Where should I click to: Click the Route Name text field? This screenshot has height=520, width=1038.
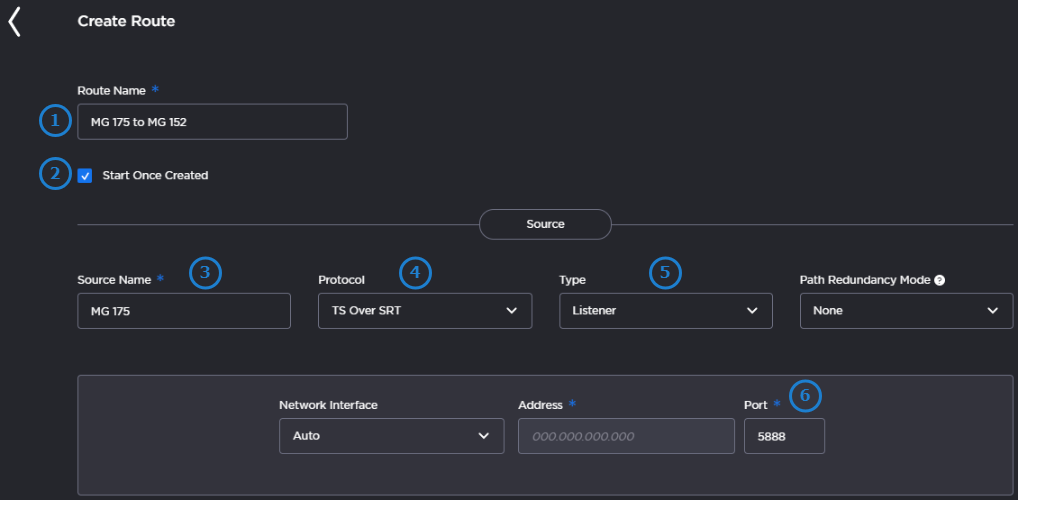[x=212, y=122]
